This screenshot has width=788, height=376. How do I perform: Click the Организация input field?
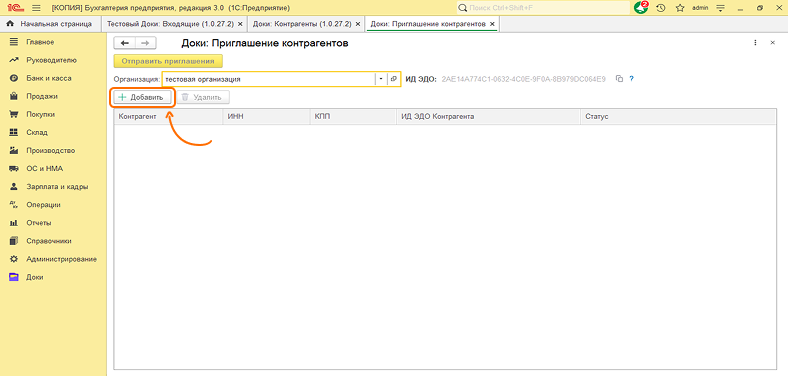pos(269,79)
